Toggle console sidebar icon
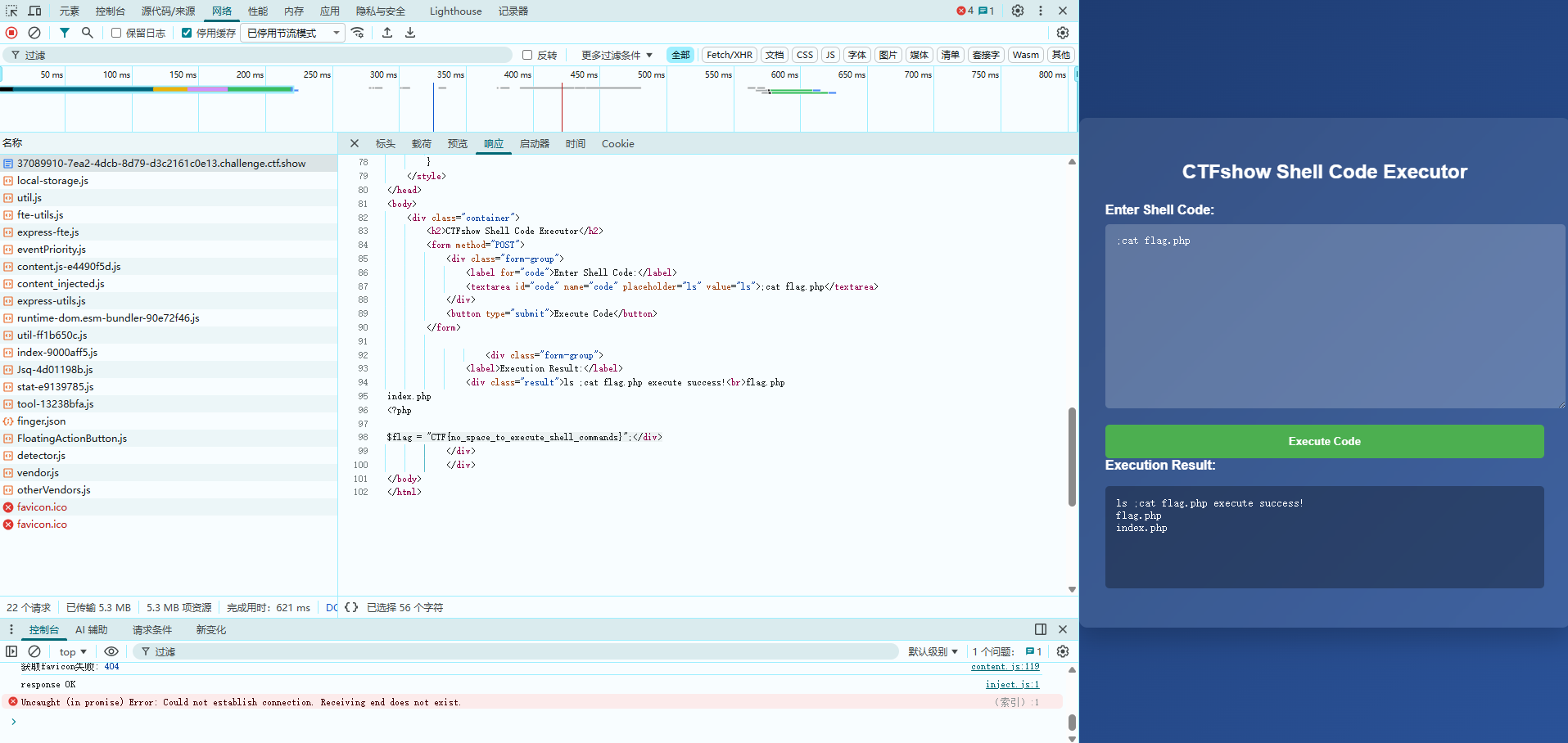The height and width of the screenshot is (743, 1568). (x=11, y=651)
